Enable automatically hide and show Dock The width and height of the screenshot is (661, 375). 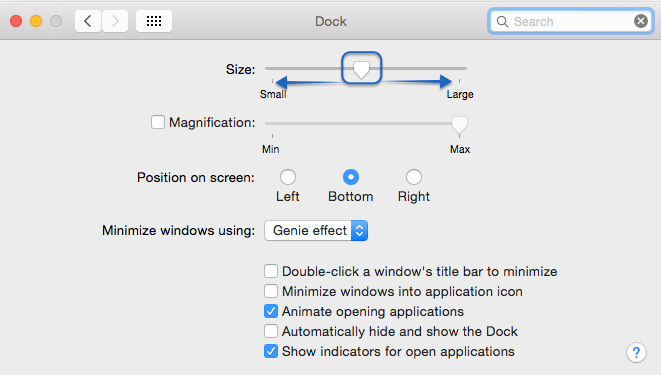[271, 331]
